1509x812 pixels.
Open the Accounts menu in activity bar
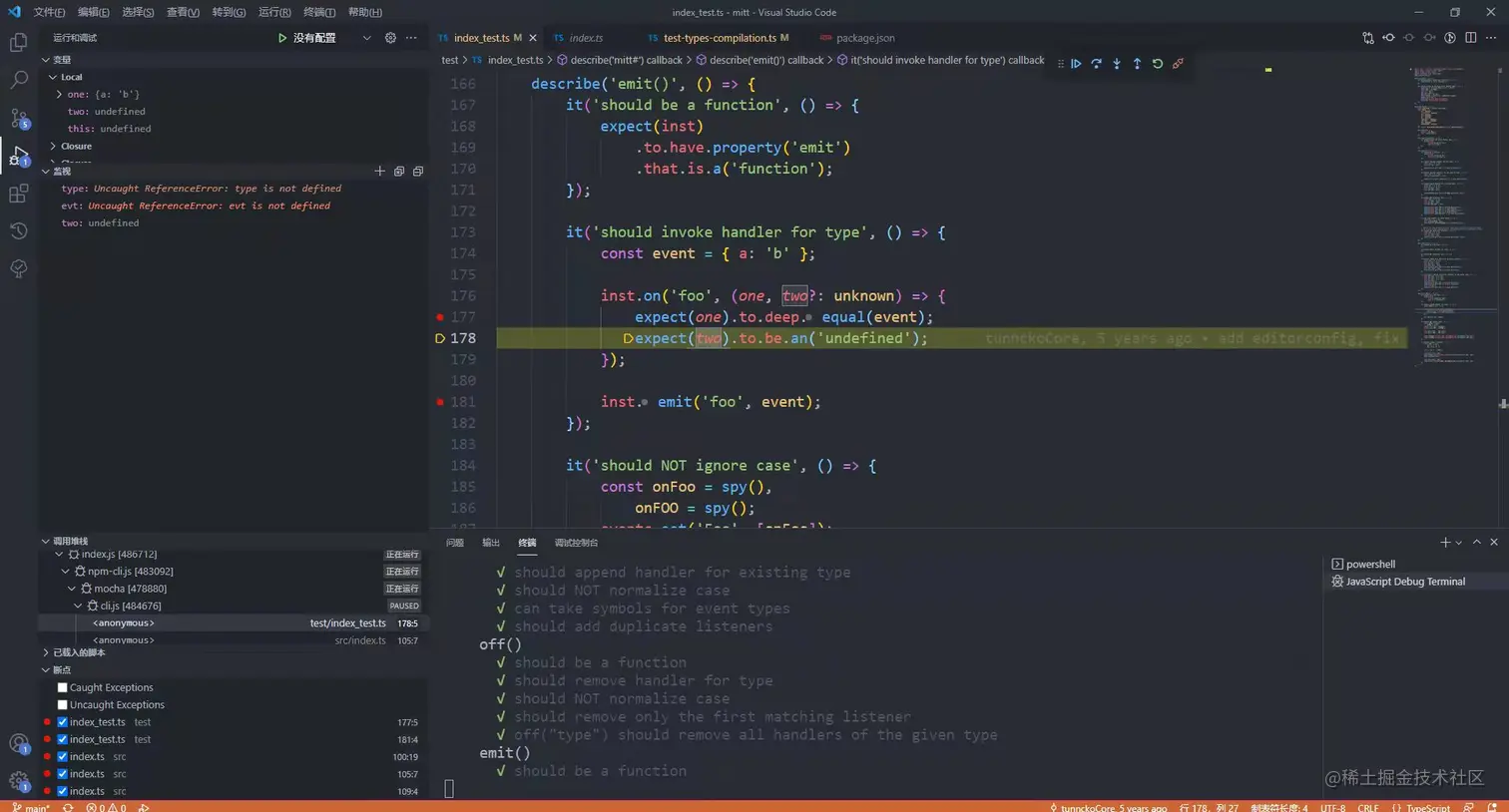pos(18,743)
